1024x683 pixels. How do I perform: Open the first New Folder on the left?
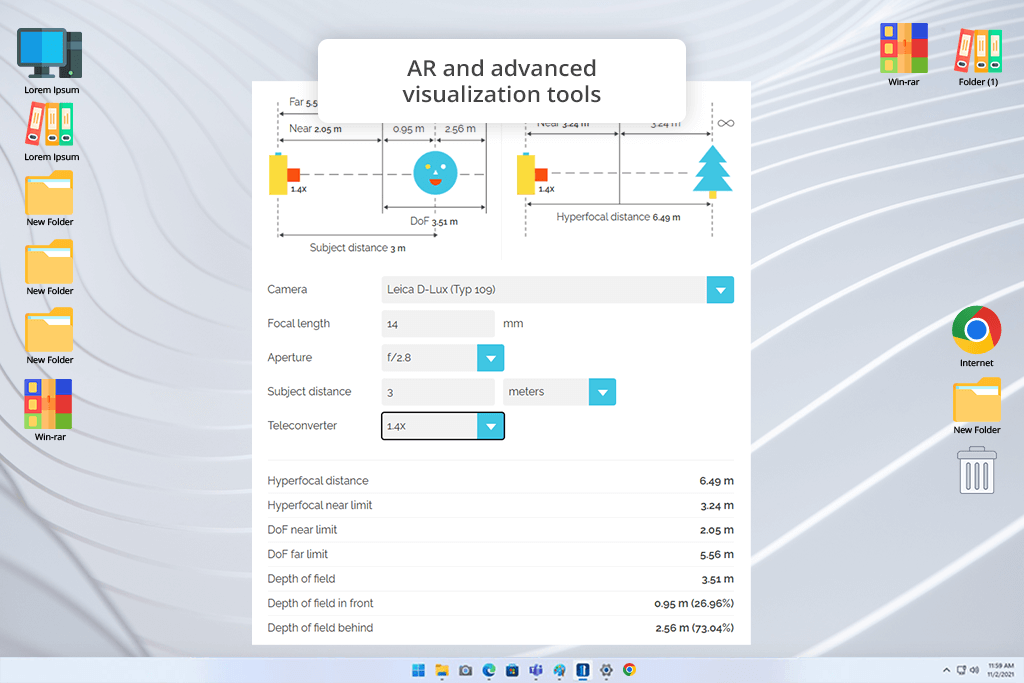pos(50,199)
